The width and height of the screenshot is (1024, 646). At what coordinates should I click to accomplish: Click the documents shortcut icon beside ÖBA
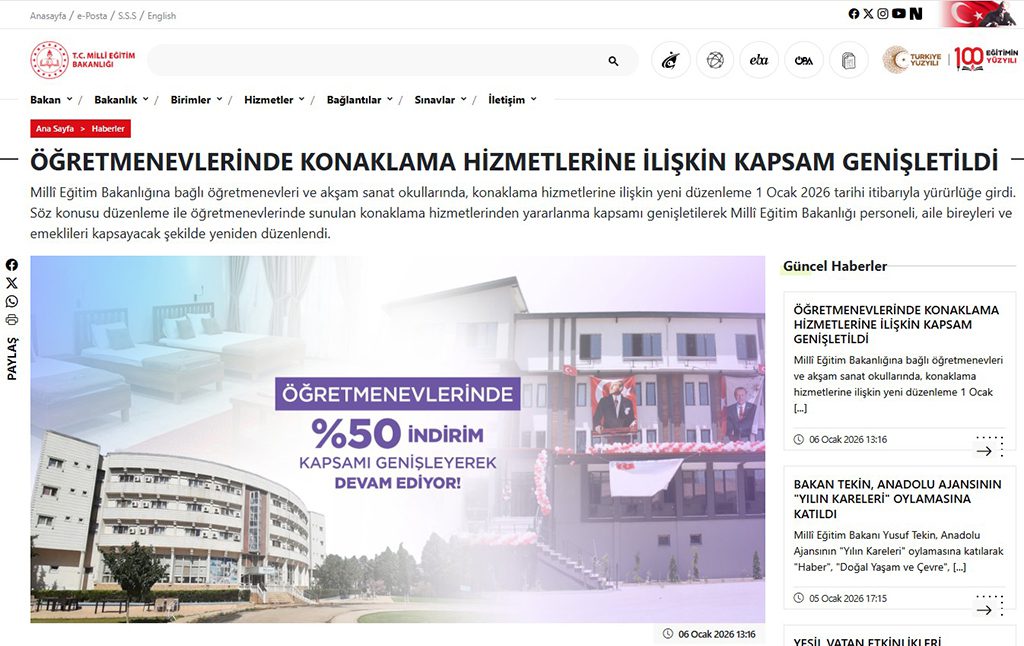(x=848, y=61)
